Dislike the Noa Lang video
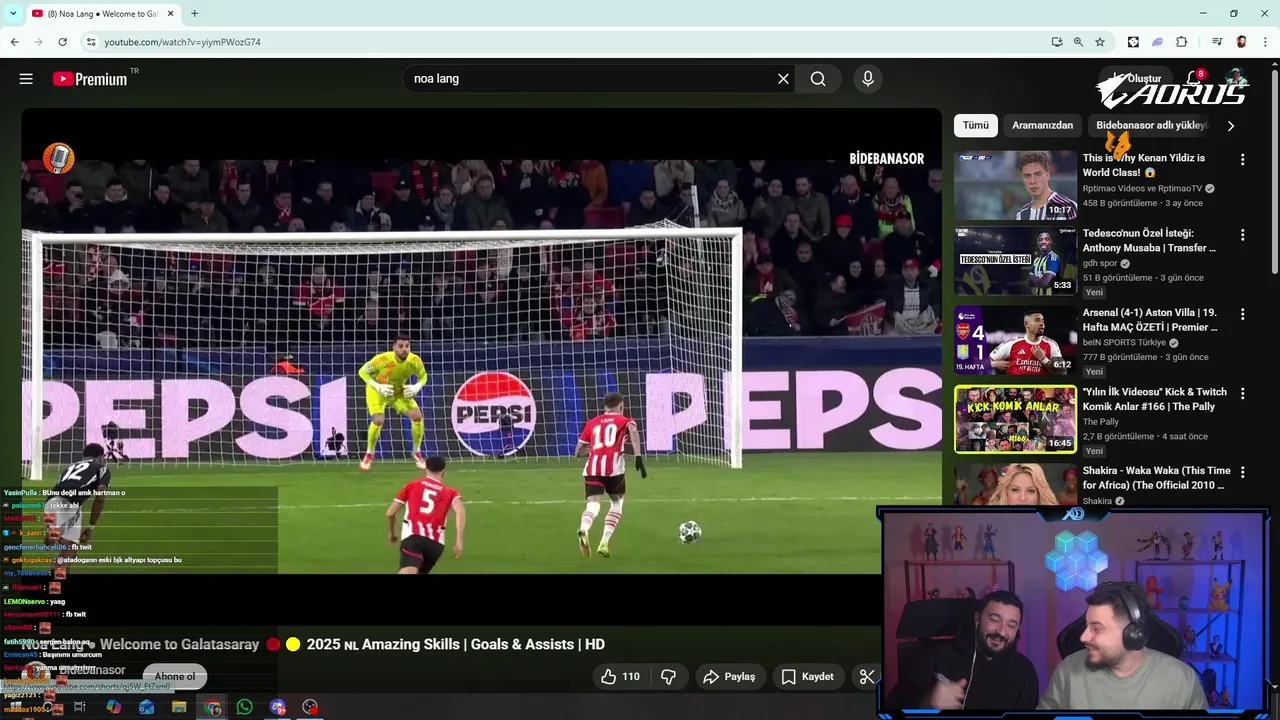 (668, 677)
